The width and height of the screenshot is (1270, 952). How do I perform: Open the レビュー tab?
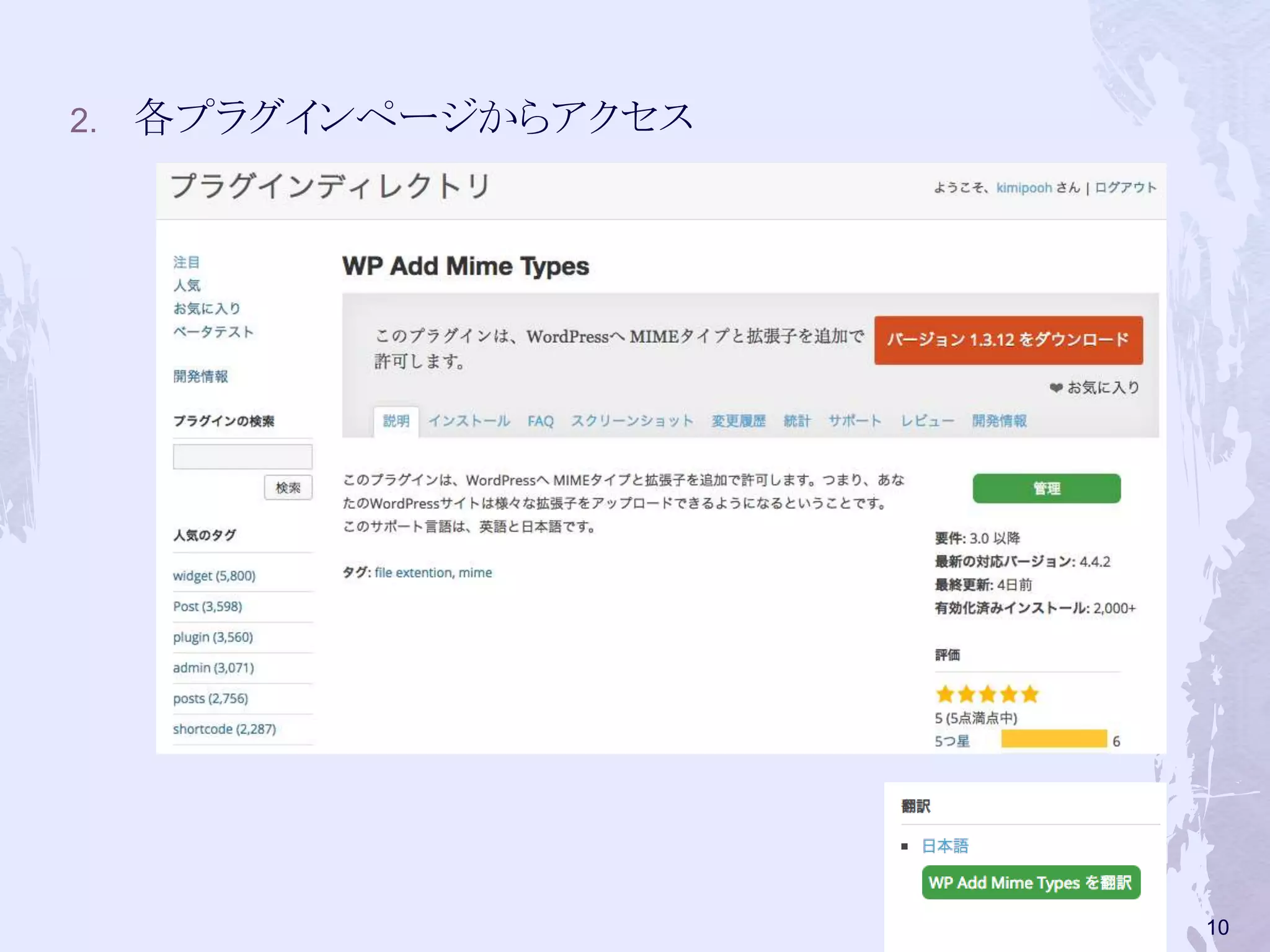pos(928,421)
